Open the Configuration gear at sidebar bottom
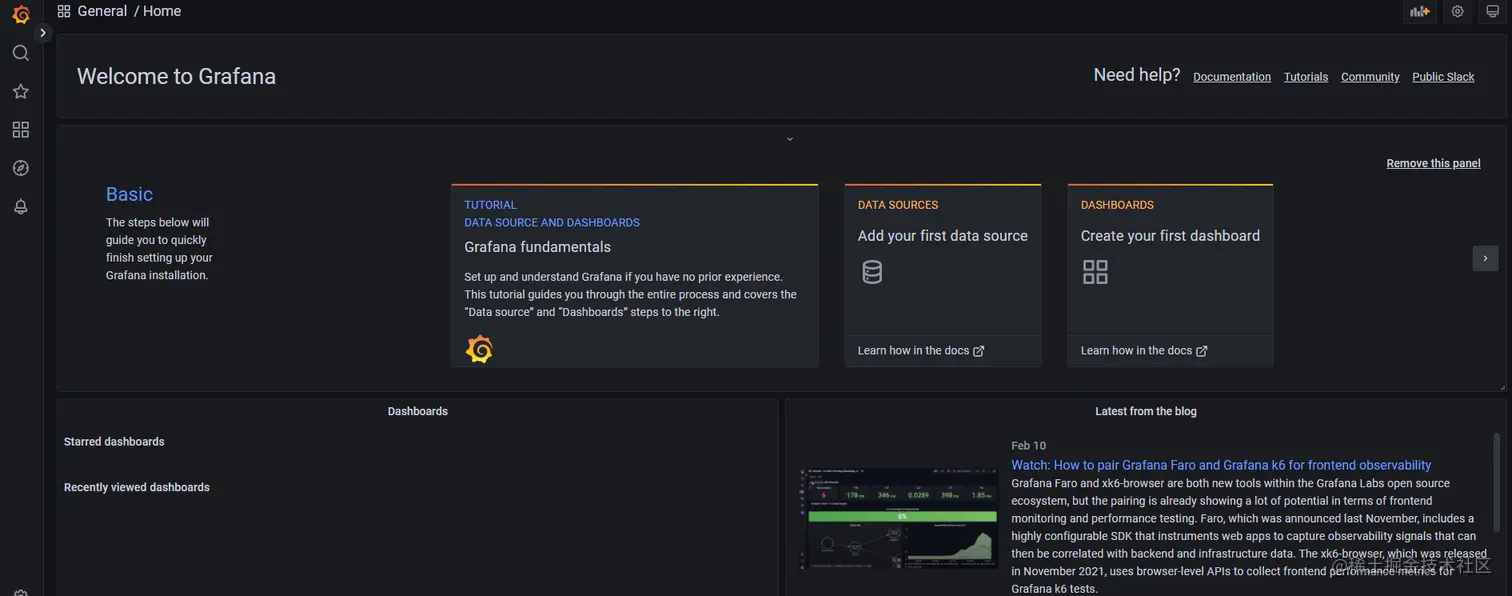This screenshot has width=1512, height=596. point(21,592)
